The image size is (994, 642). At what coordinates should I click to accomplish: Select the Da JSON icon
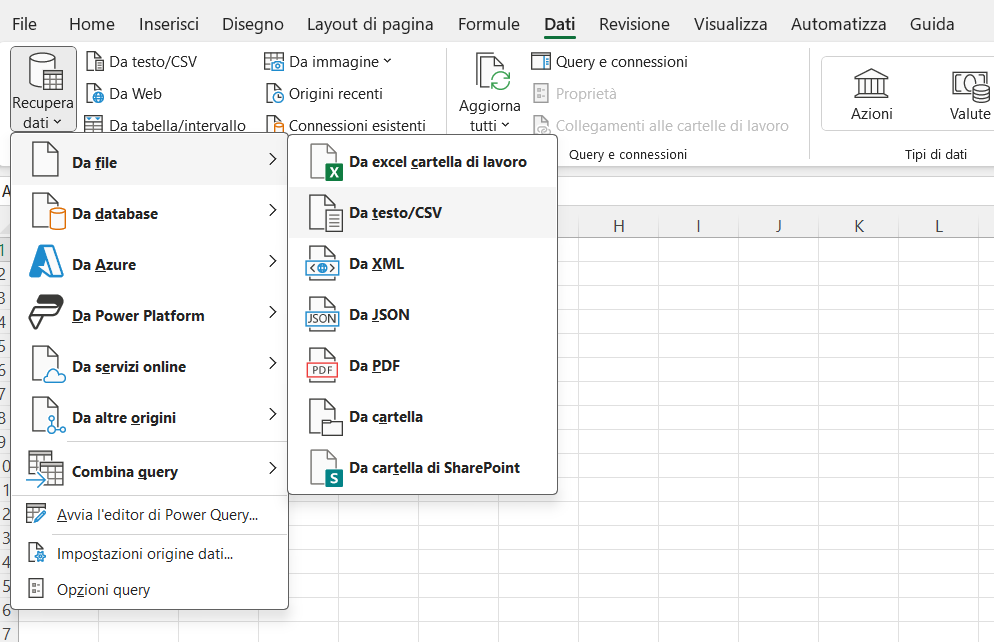(322, 316)
